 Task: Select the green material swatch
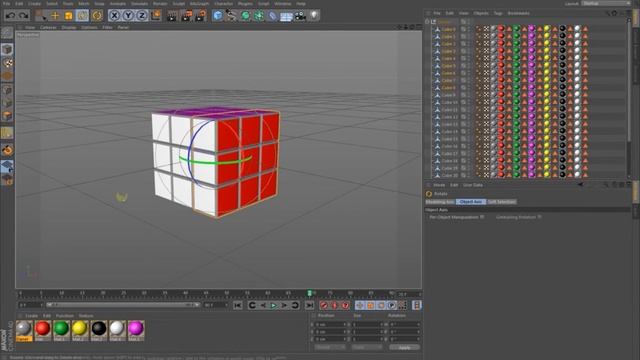click(61, 330)
